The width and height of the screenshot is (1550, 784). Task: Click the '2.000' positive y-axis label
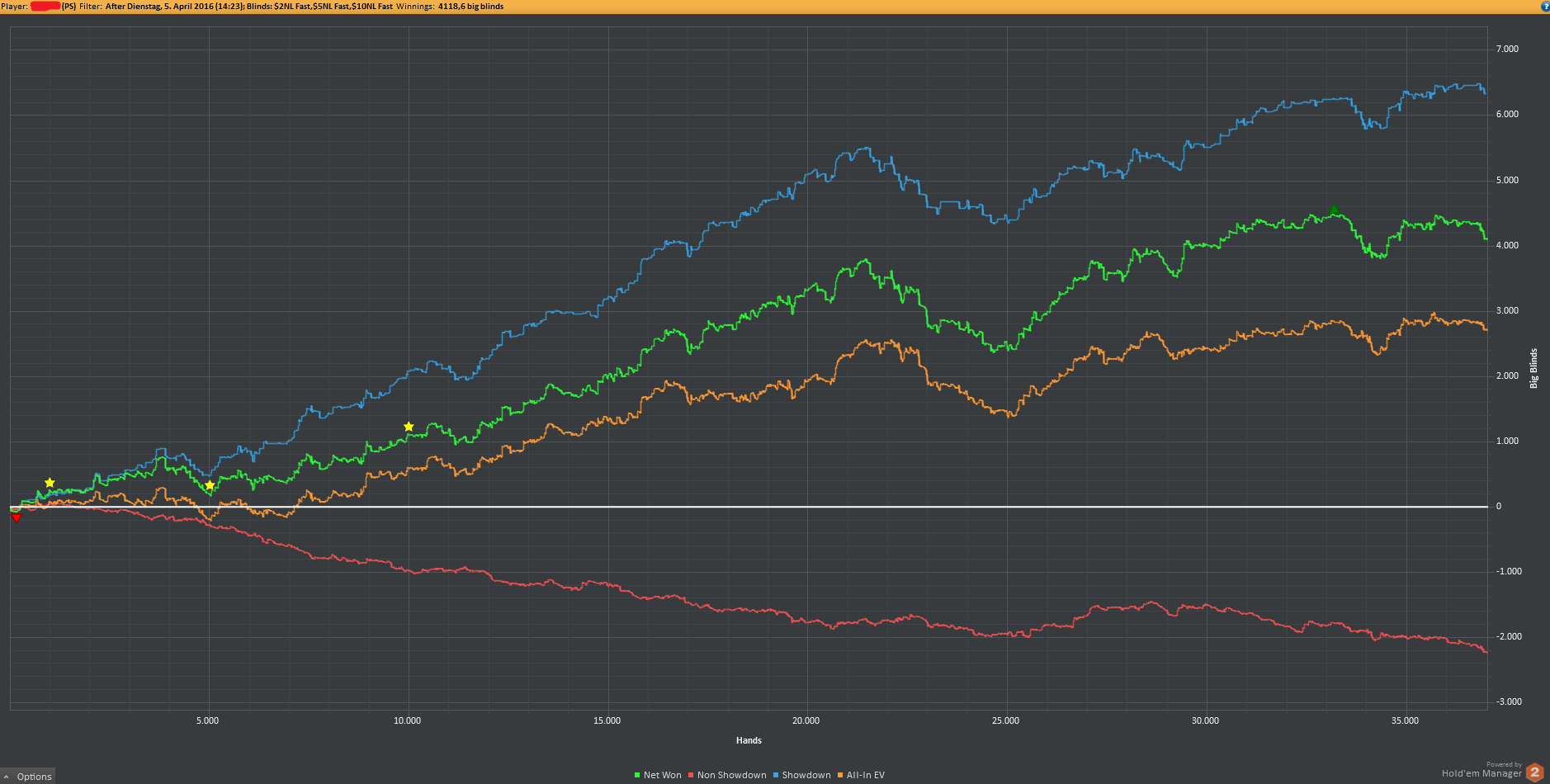[1507, 375]
